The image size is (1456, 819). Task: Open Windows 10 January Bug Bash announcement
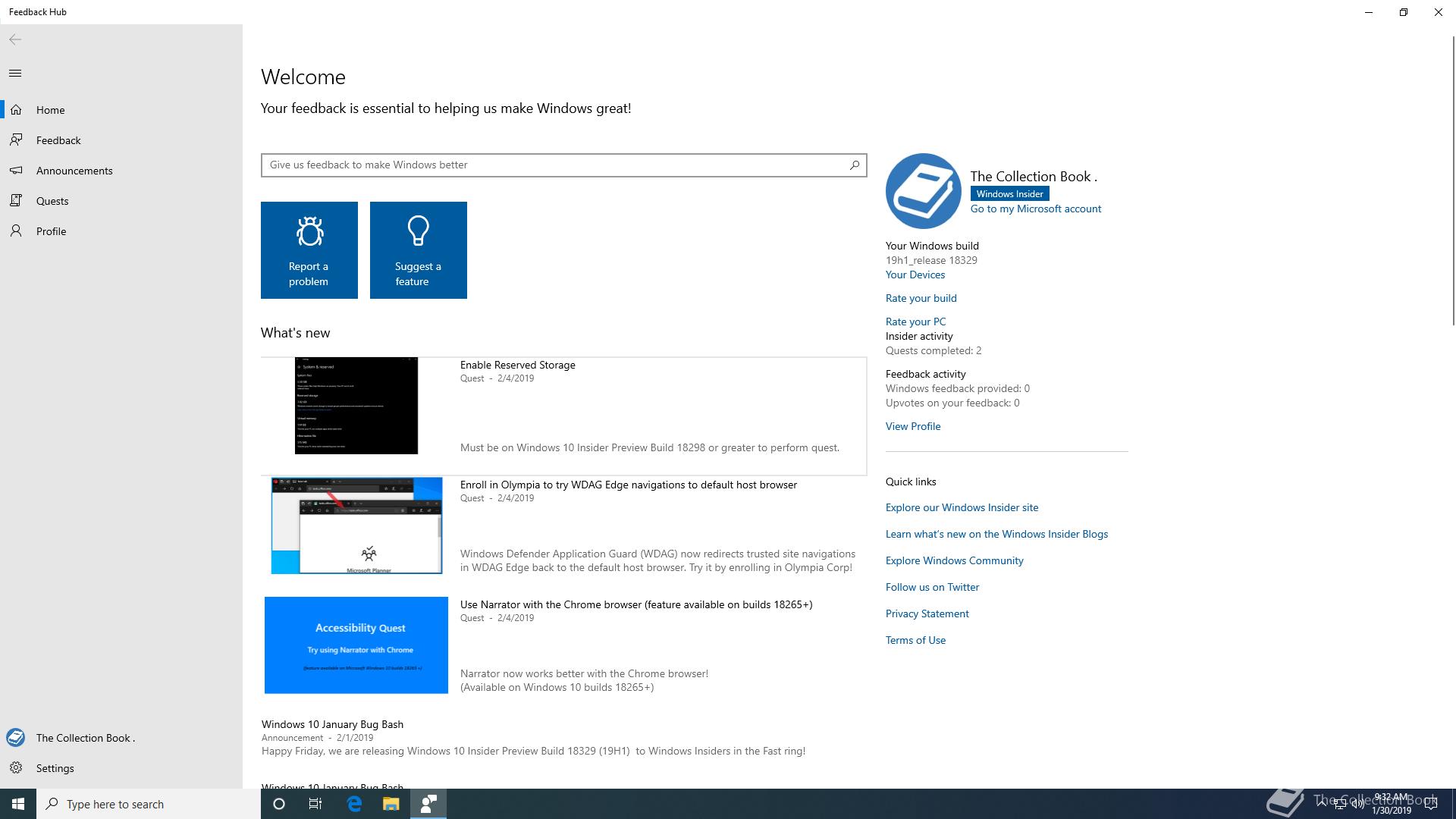333,724
